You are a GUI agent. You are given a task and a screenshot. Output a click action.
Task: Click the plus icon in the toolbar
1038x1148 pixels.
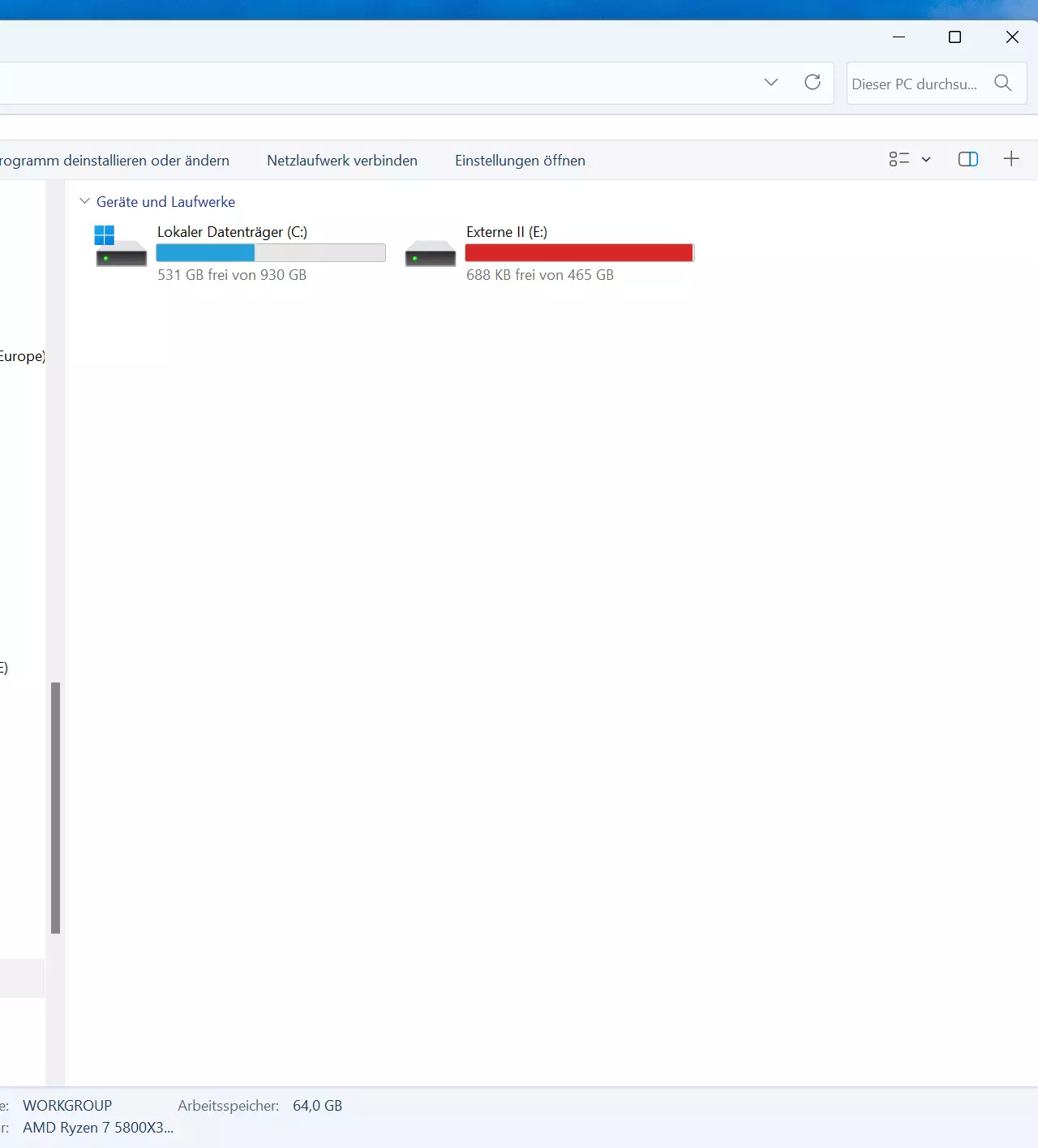[1011, 159]
